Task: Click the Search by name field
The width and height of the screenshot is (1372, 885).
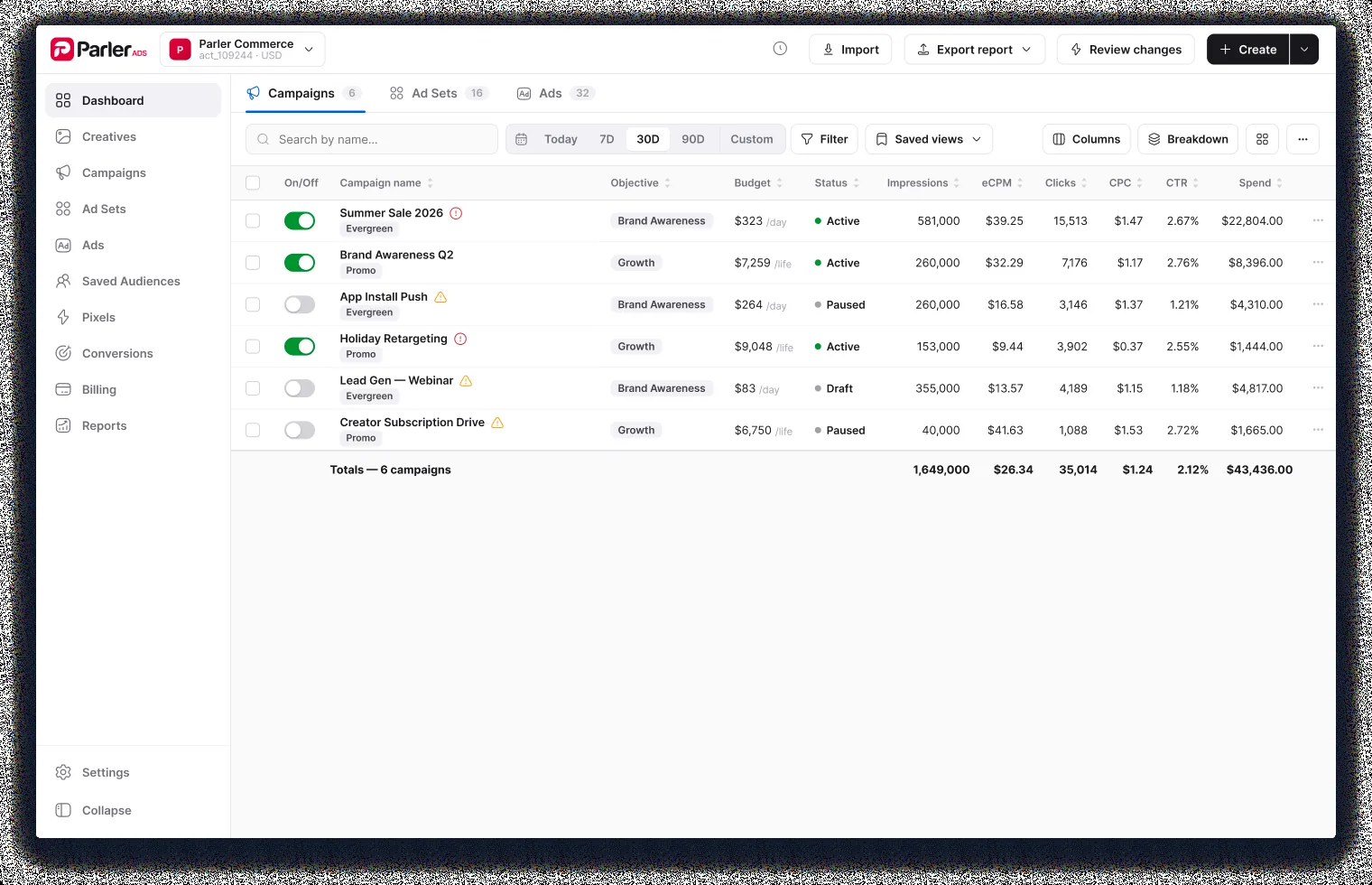Action: [x=372, y=139]
